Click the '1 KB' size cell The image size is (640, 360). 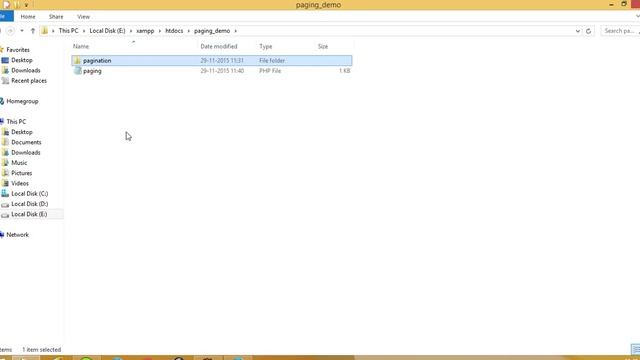pyautogui.click(x=344, y=71)
